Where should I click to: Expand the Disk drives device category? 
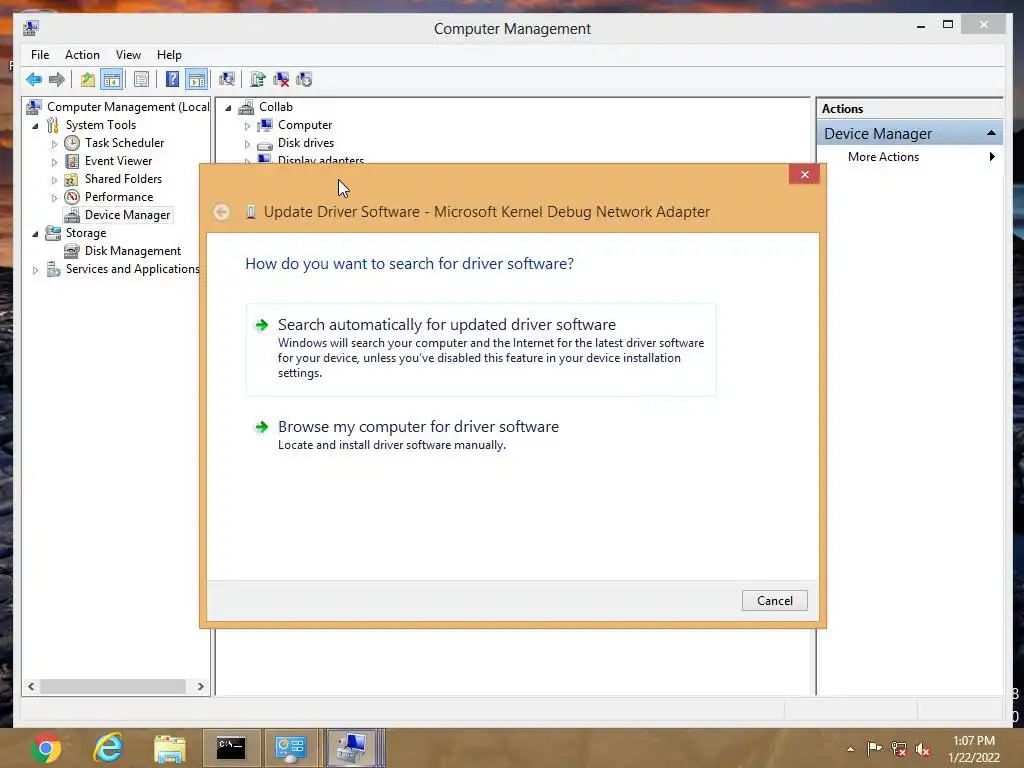pyautogui.click(x=247, y=144)
